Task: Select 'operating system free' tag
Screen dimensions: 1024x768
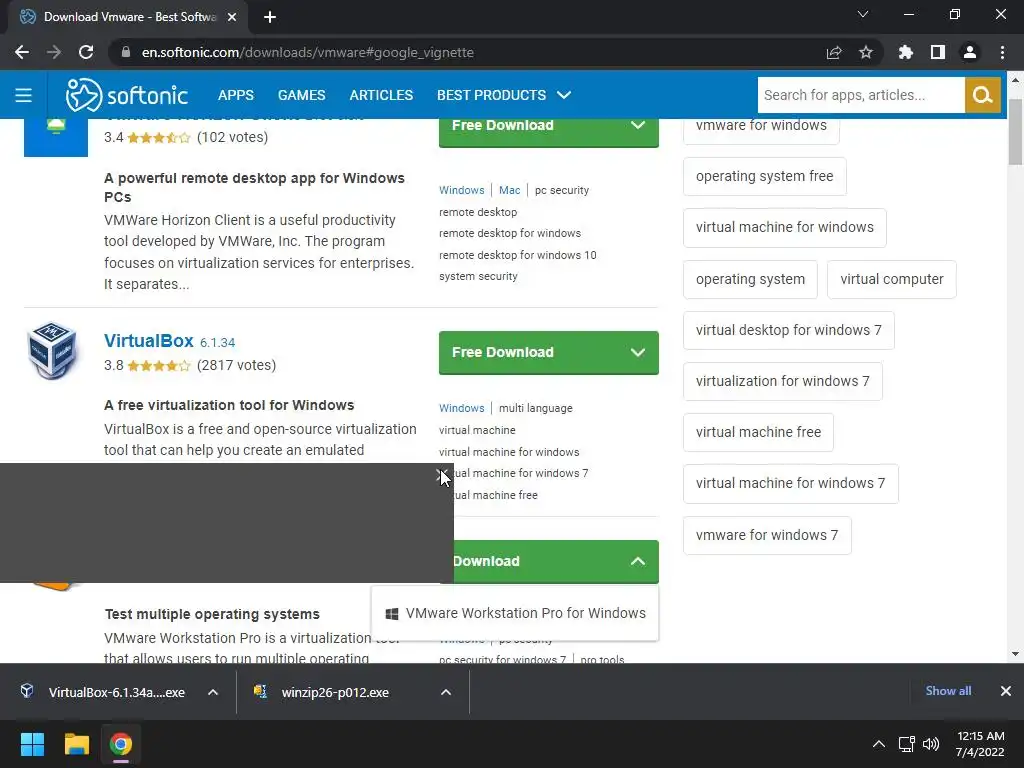Action: point(765,176)
